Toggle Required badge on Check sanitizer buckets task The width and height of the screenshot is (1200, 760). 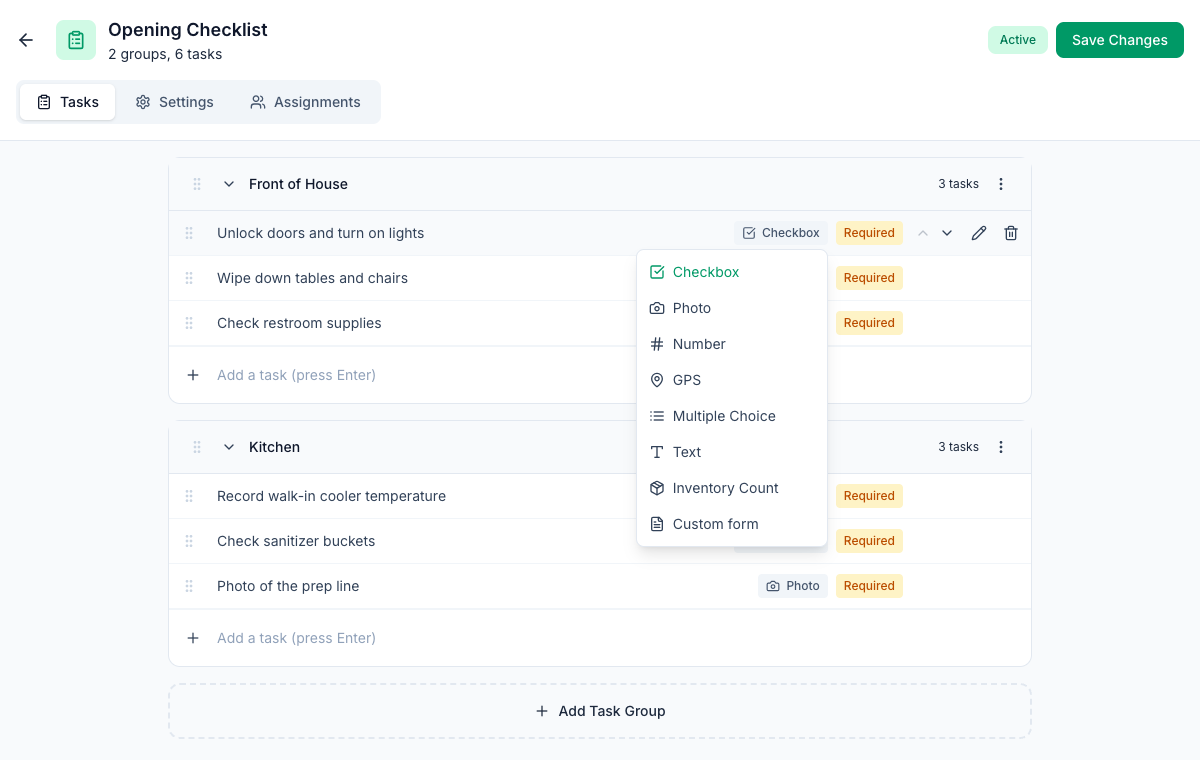[x=869, y=541]
